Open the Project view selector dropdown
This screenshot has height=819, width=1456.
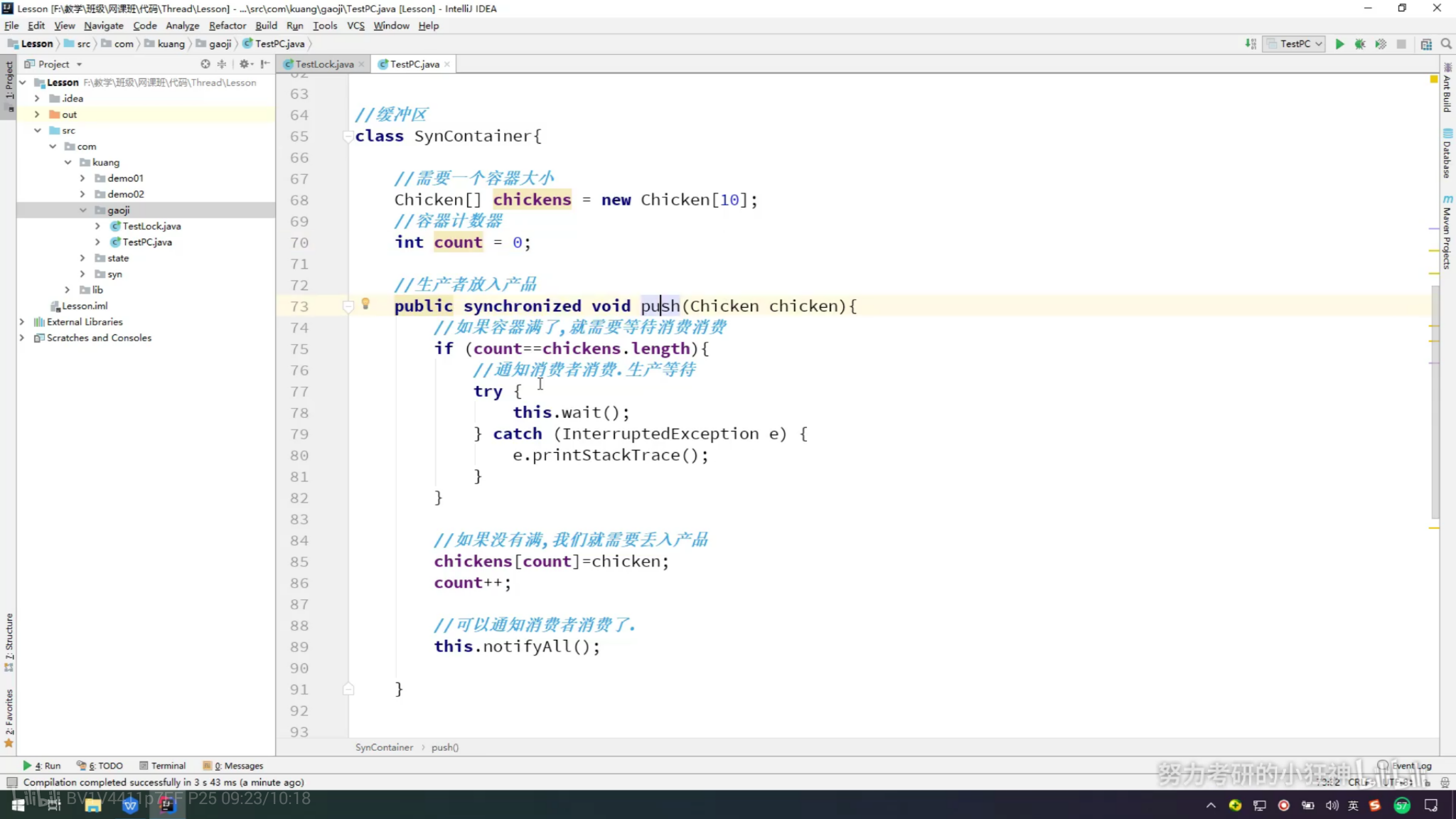53,64
